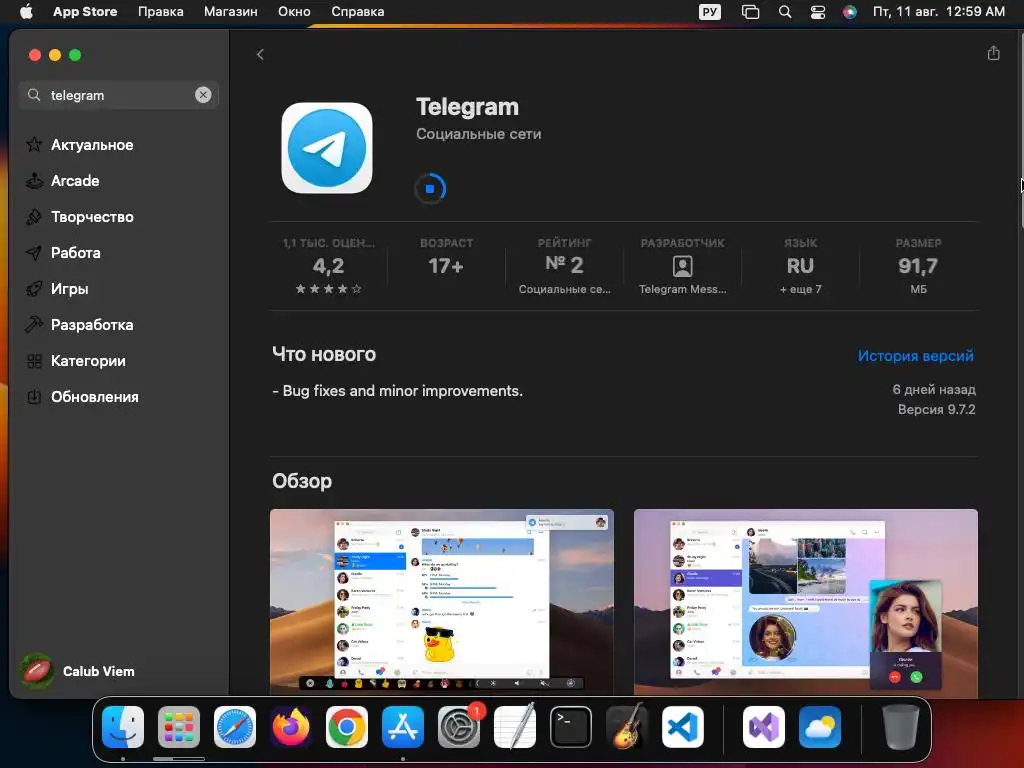Open GarageBand from the Dock

[x=627, y=726]
